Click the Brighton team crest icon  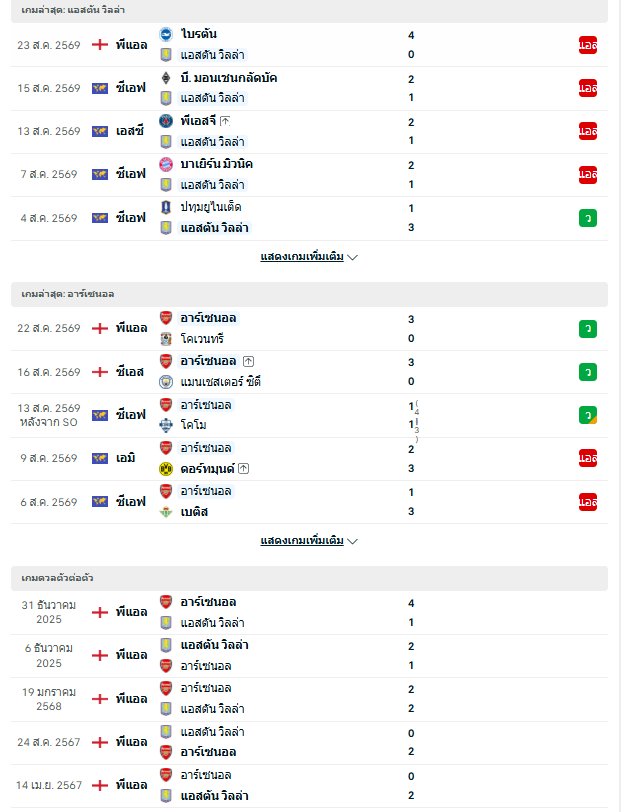[x=166, y=34]
